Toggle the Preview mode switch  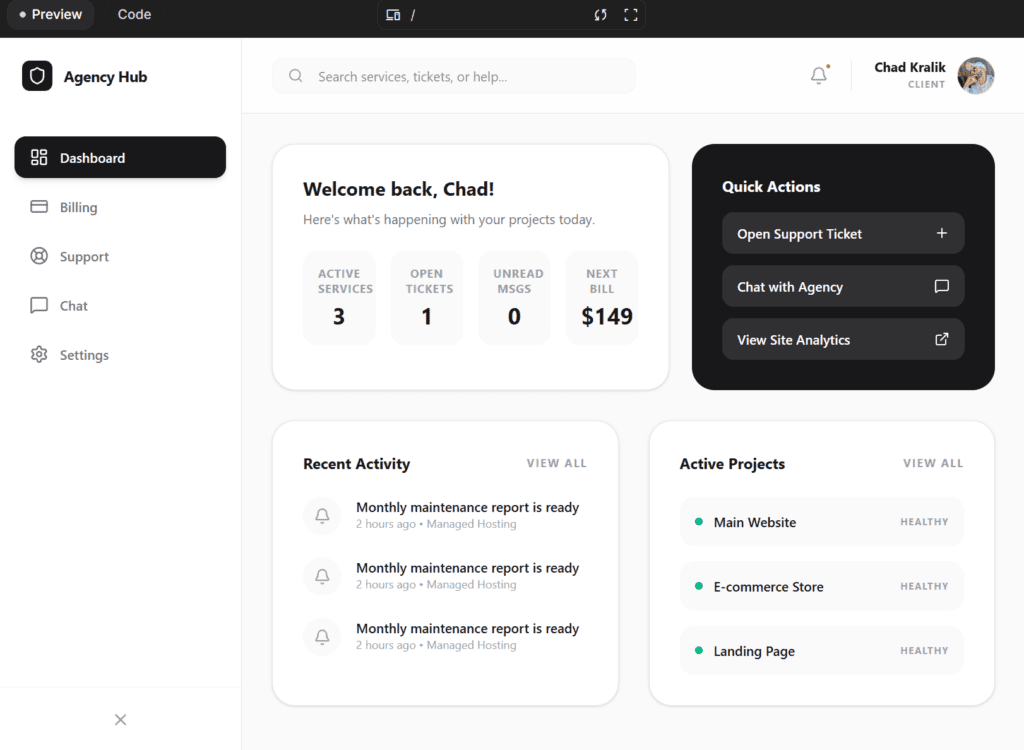point(50,14)
